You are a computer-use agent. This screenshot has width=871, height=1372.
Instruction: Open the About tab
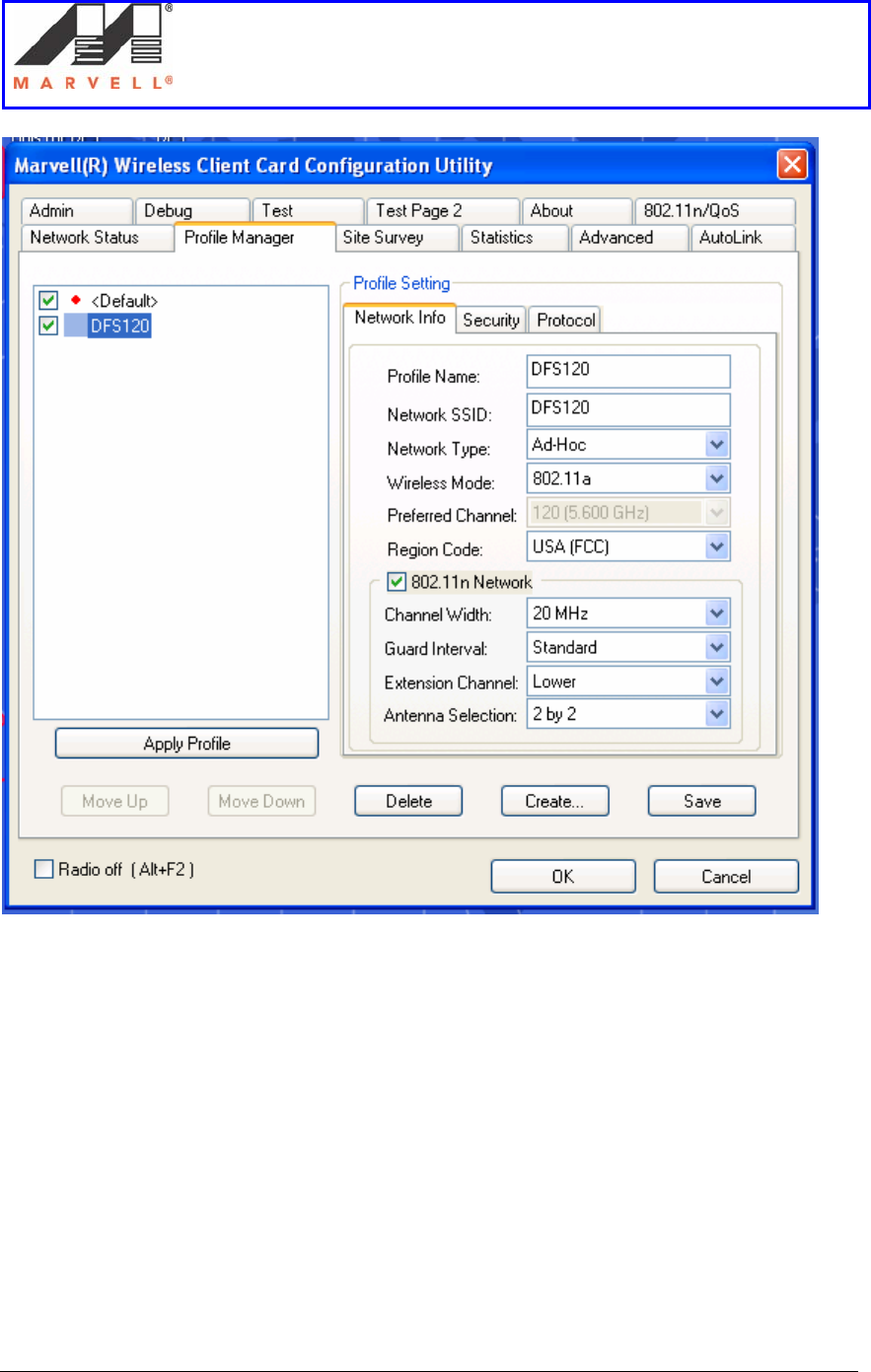[x=576, y=211]
